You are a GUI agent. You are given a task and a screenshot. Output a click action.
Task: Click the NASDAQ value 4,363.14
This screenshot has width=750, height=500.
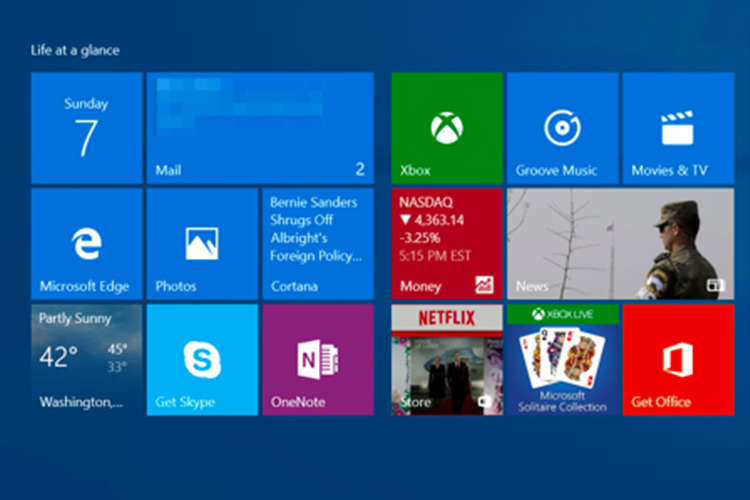coord(439,220)
